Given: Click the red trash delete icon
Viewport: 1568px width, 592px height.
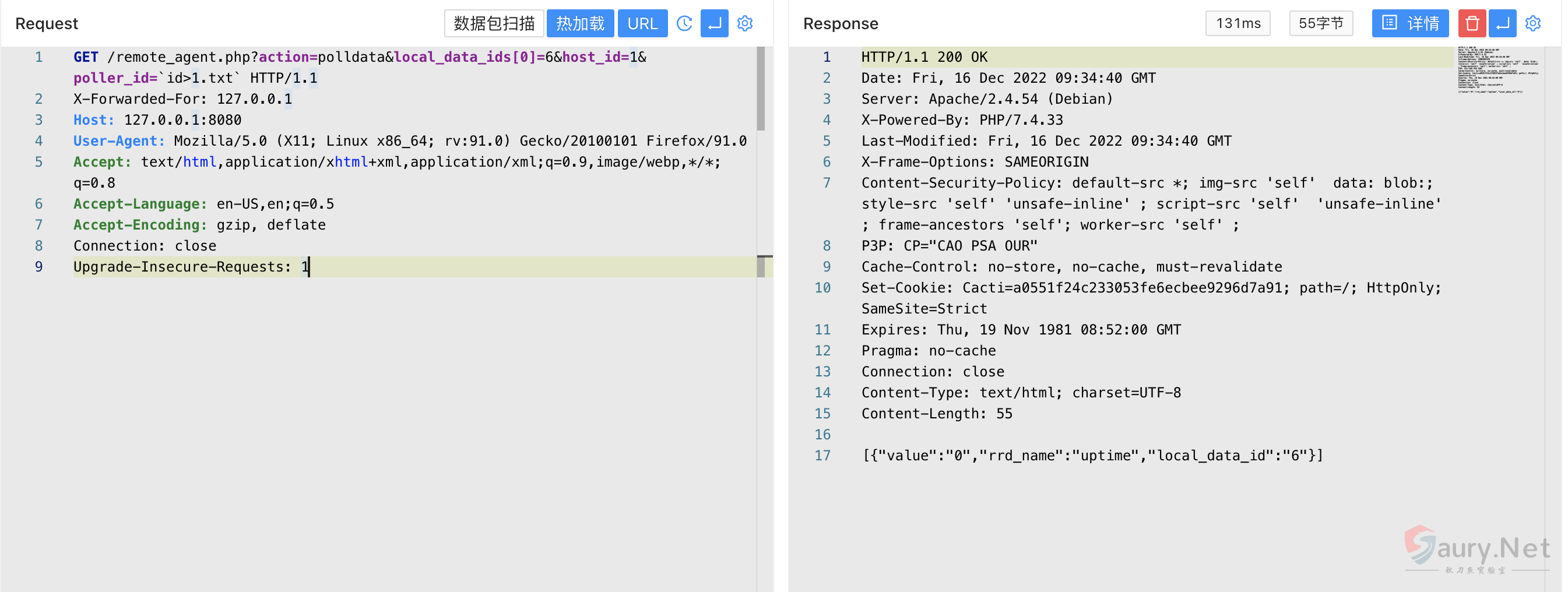Looking at the screenshot, I should [1471, 24].
